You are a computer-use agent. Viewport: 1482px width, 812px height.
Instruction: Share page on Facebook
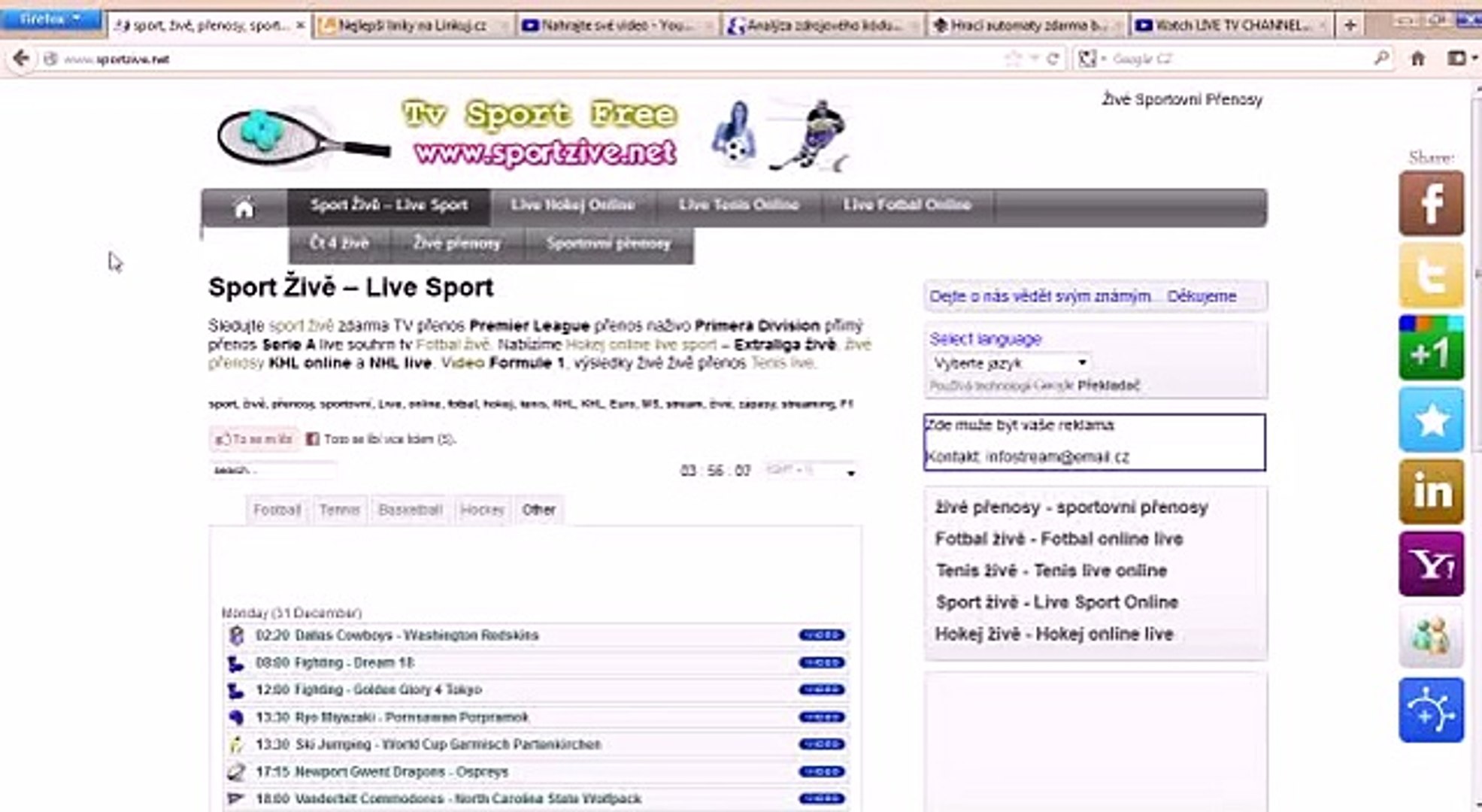(1431, 204)
